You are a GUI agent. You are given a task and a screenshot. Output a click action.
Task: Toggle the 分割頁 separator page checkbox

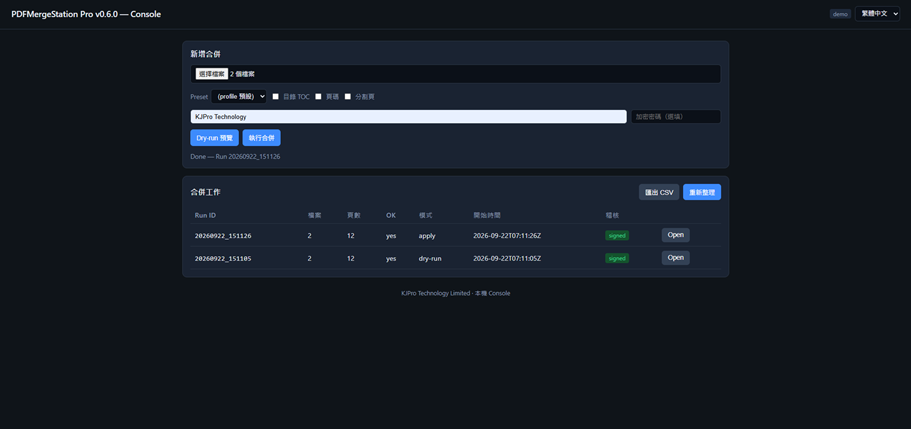(348, 96)
